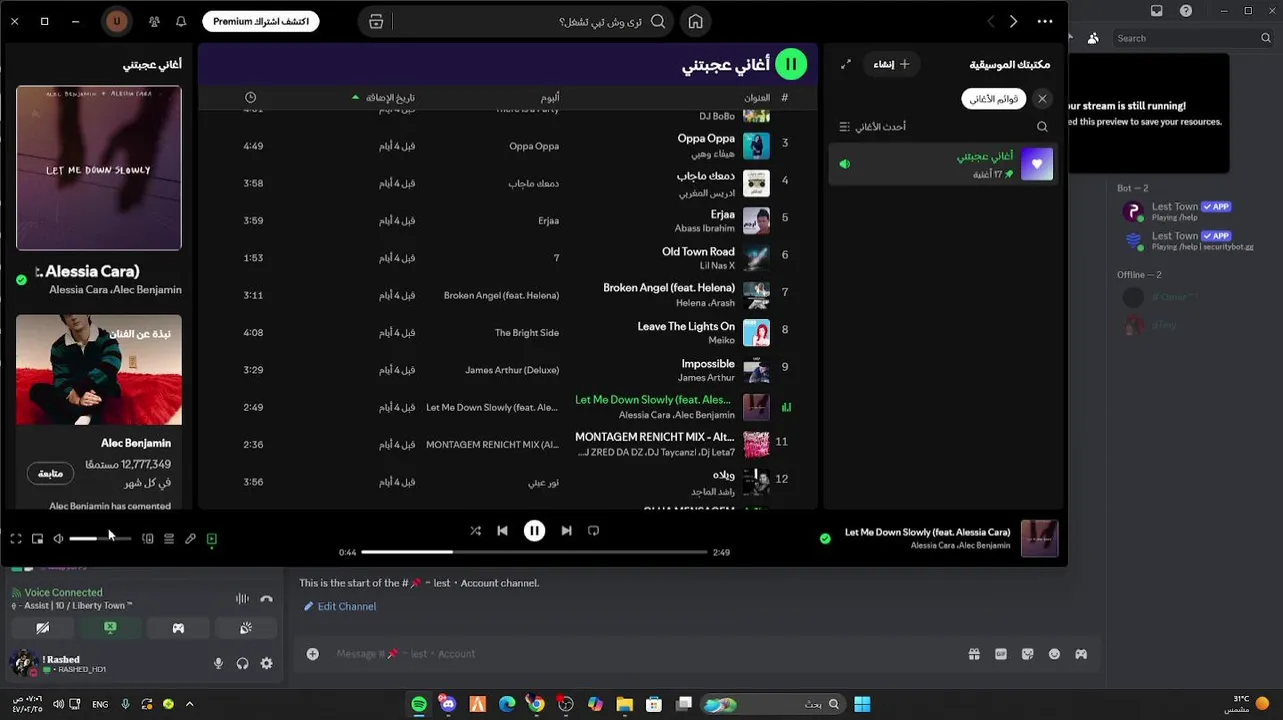The image size is (1283, 720).
Task: Click now playing album art in player bar
Action: (x=1039, y=538)
